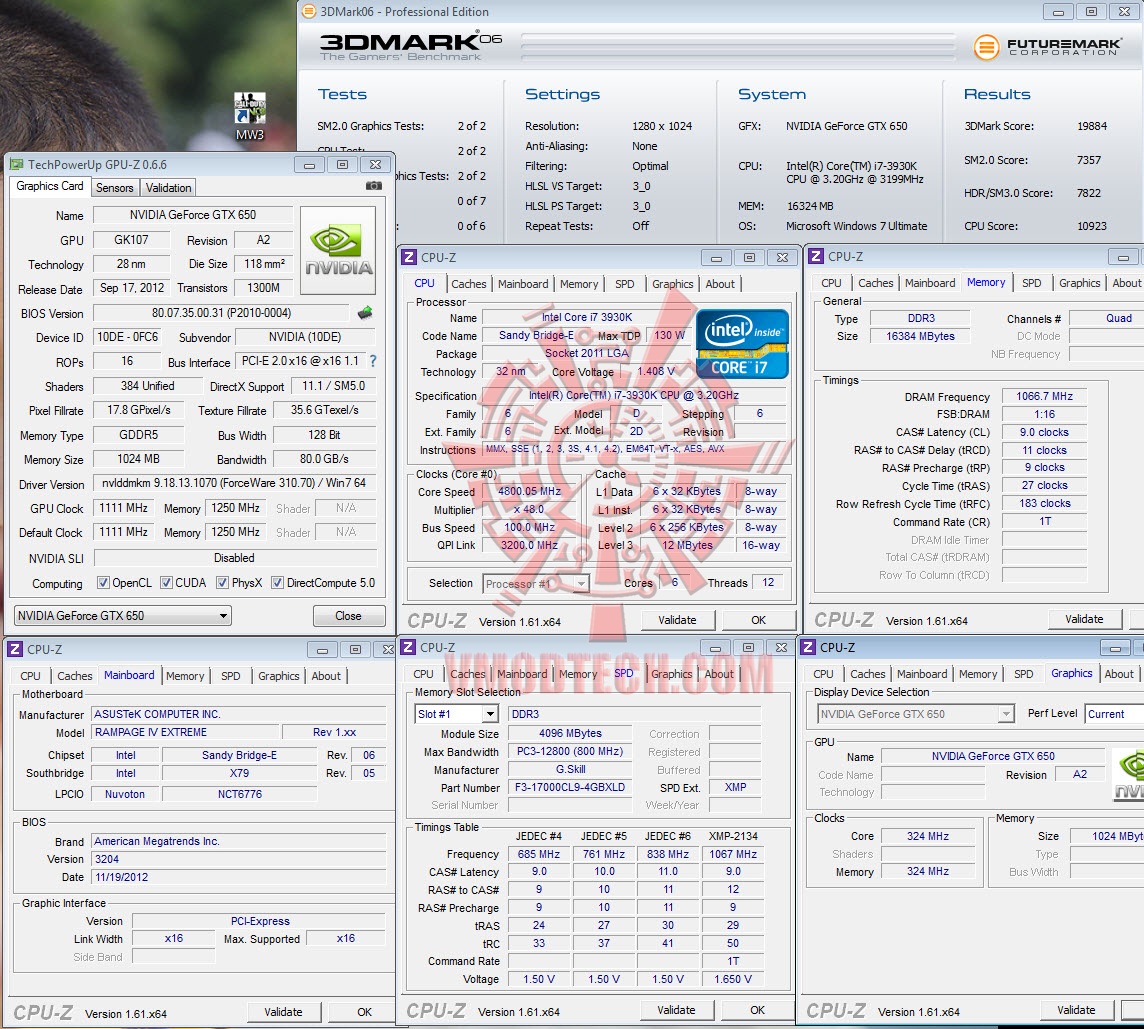
Task: Click the GPU-Z screenshot camera icon
Action: pos(374,186)
